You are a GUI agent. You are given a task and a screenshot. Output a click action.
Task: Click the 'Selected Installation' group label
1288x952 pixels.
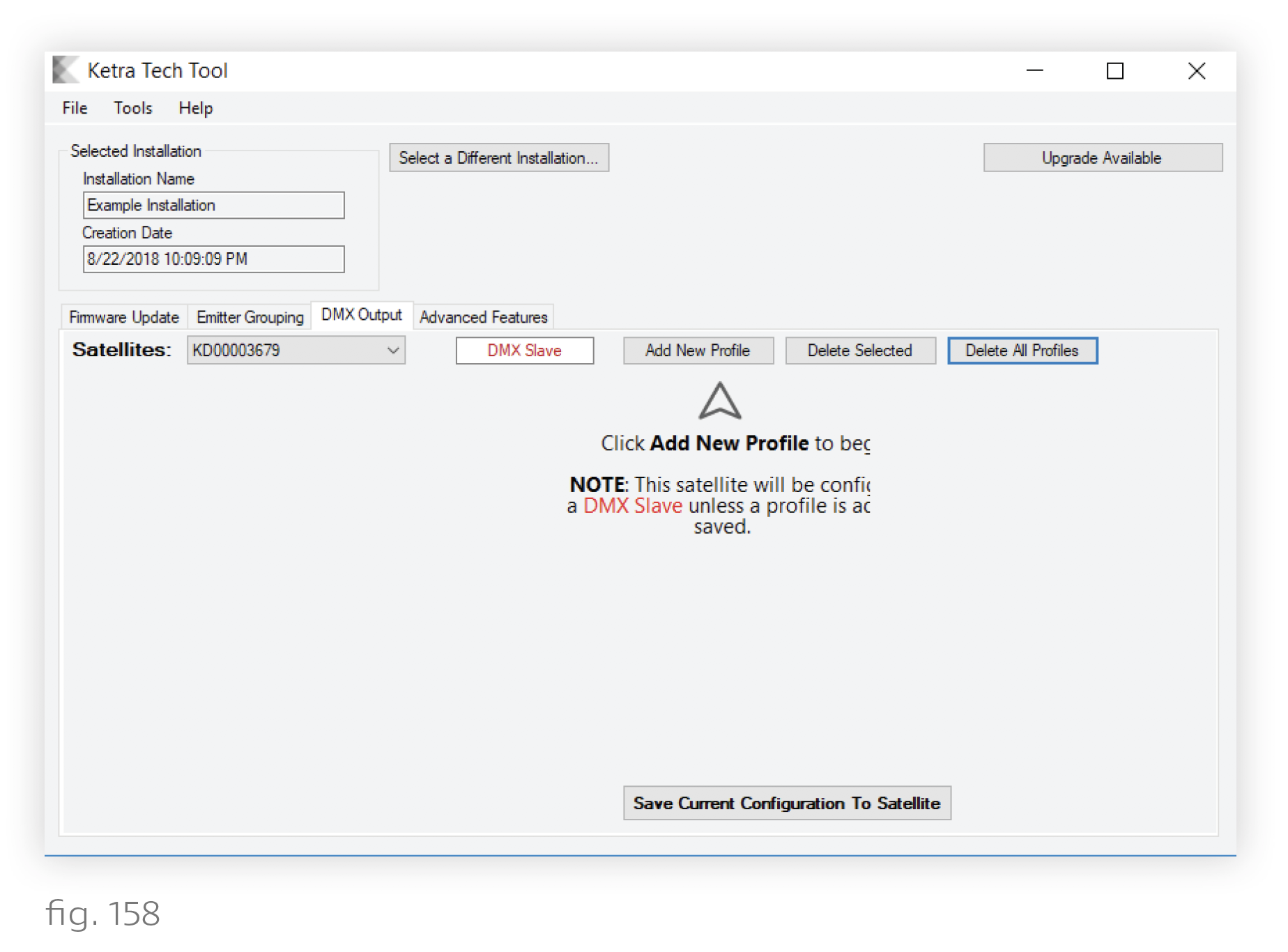pyautogui.click(x=136, y=151)
